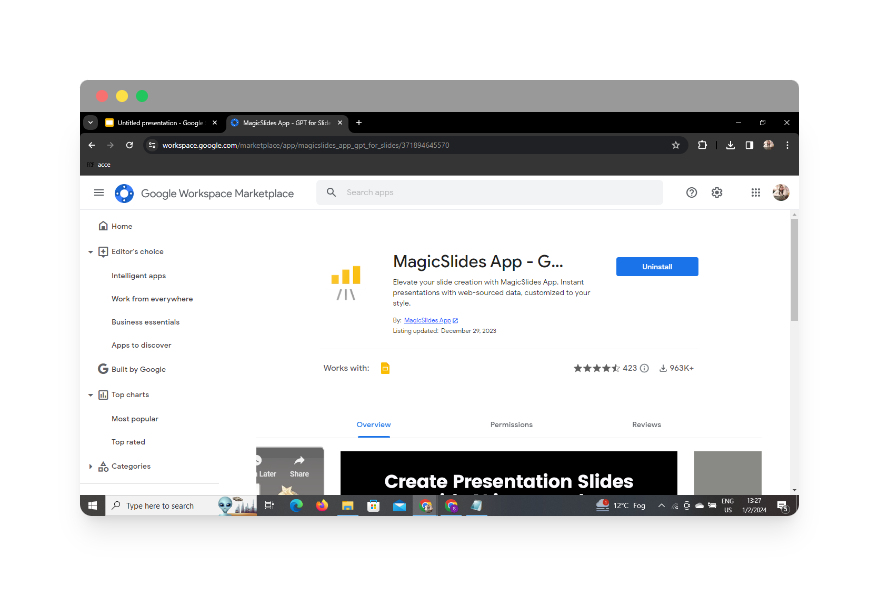Viewport: 879px width, 596px height.
Task: Open Task View on the taskbar
Action: point(269,506)
